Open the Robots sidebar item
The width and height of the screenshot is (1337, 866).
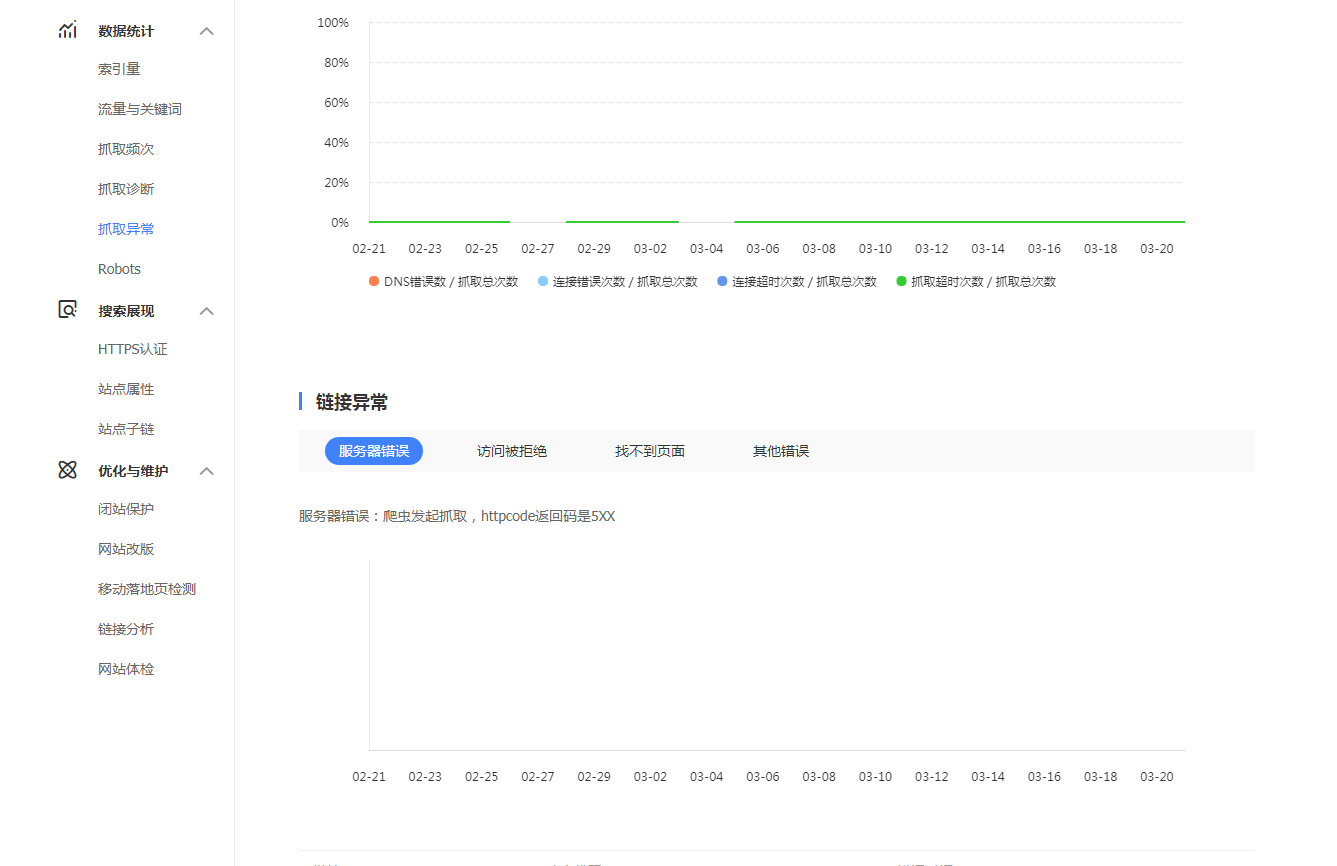click(x=119, y=269)
